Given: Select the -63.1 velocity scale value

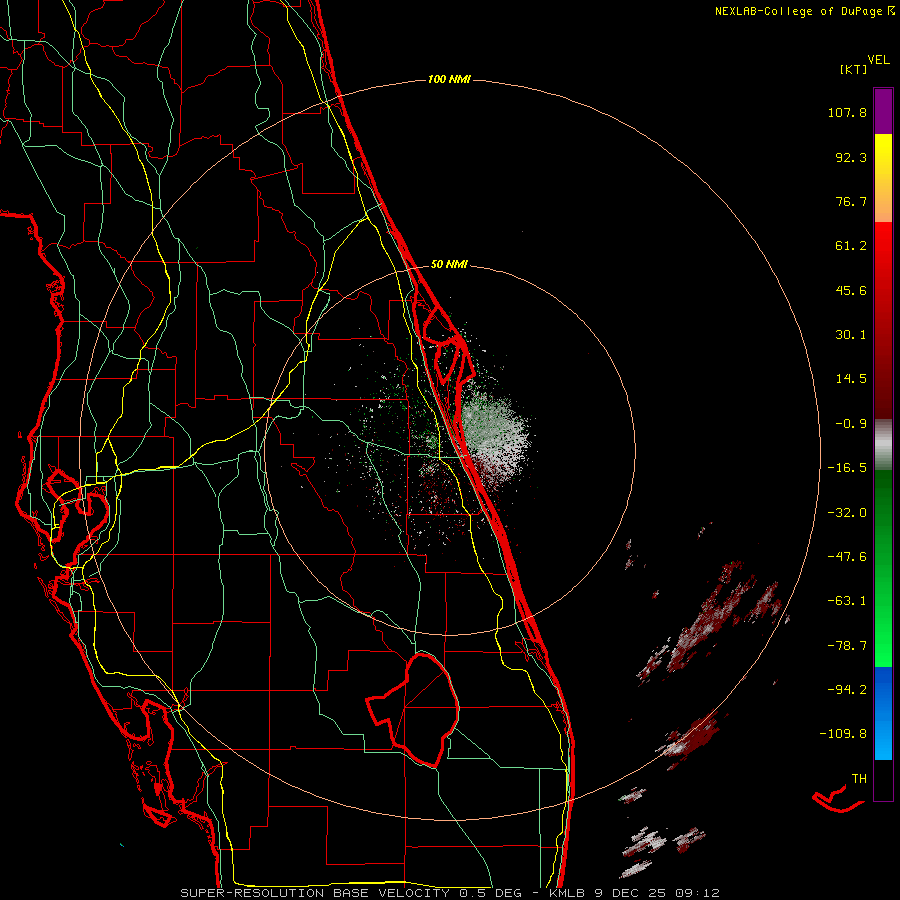Looking at the screenshot, I should click(x=847, y=601).
